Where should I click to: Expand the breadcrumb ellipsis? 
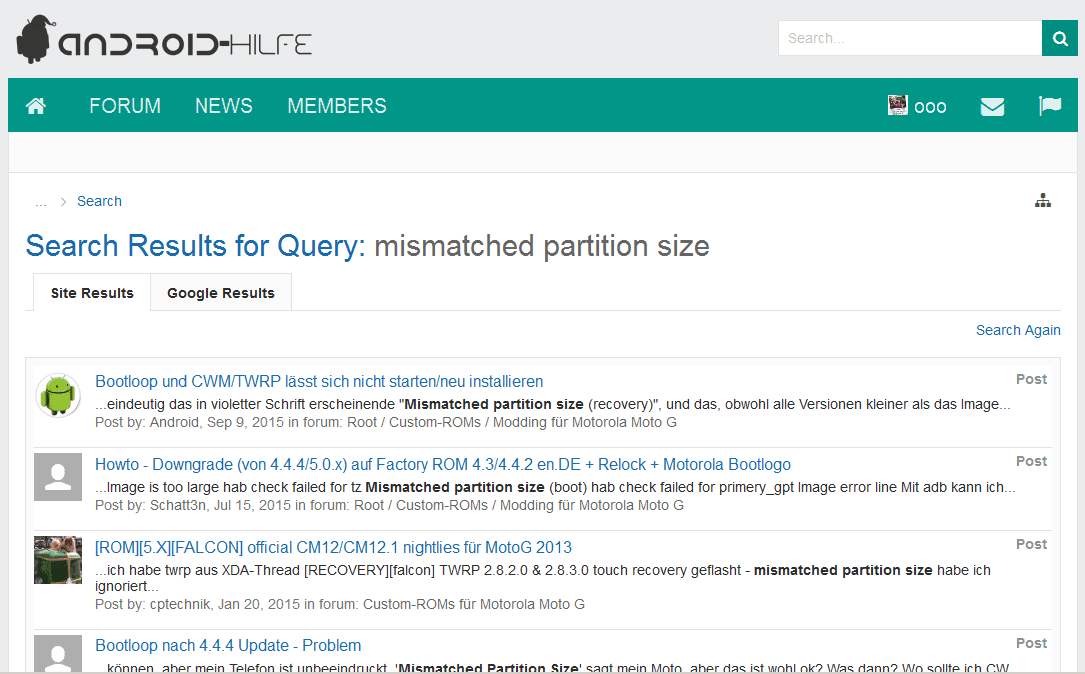pos(41,202)
